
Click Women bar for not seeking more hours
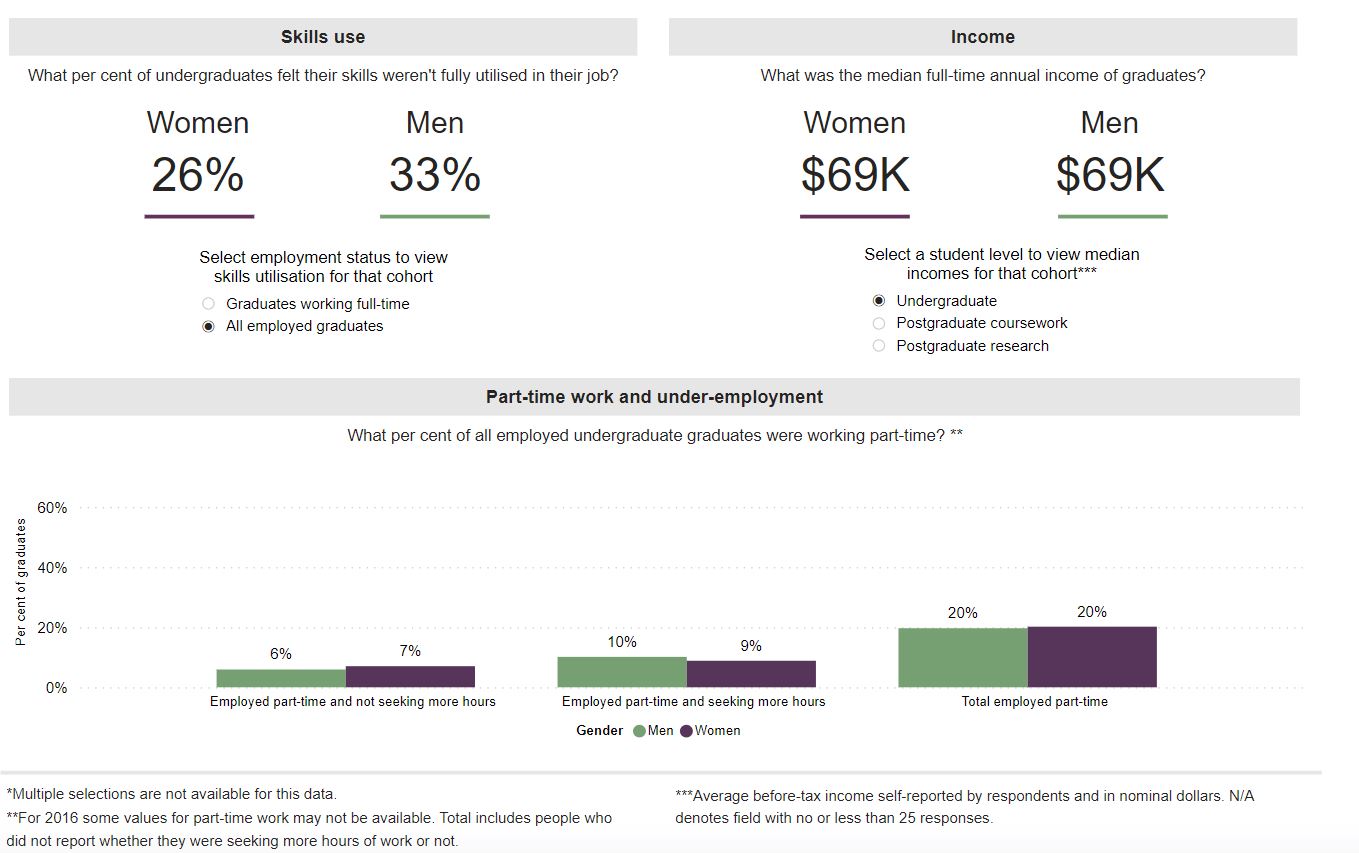[410, 677]
